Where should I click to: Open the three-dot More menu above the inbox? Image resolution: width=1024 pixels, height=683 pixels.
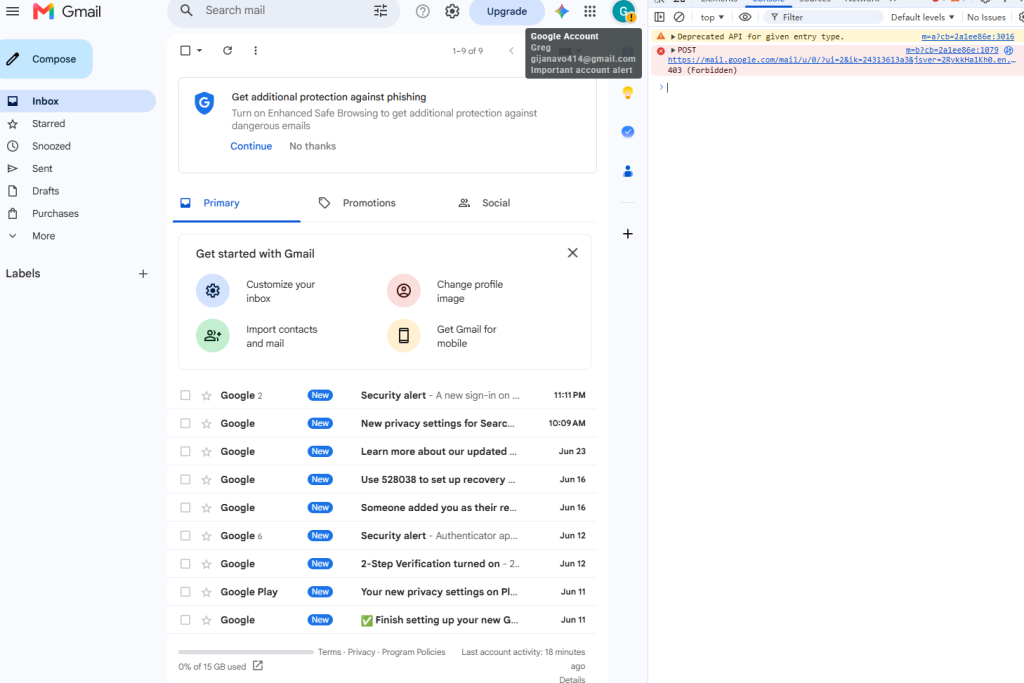pyautogui.click(x=255, y=50)
